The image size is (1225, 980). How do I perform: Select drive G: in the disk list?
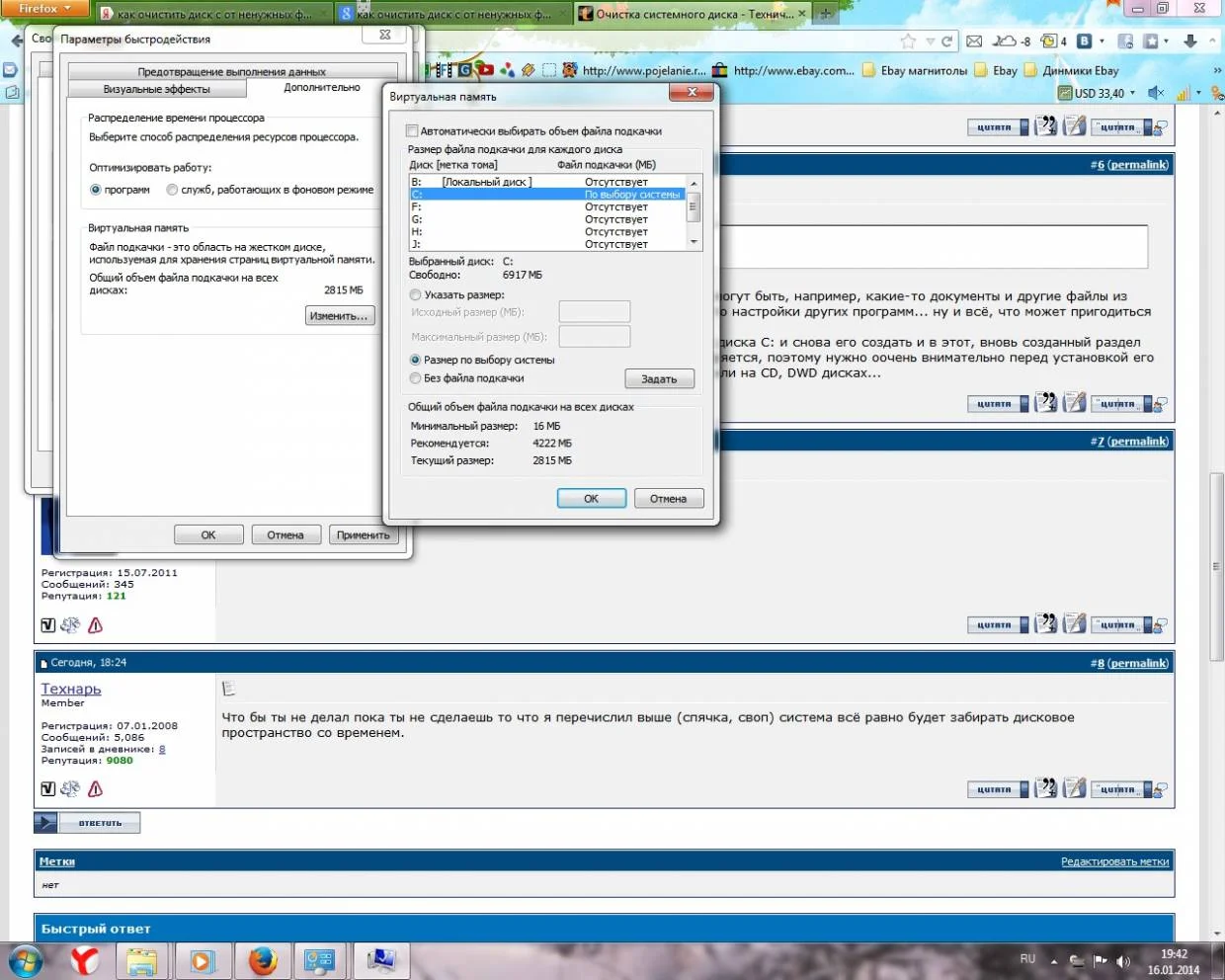547,219
